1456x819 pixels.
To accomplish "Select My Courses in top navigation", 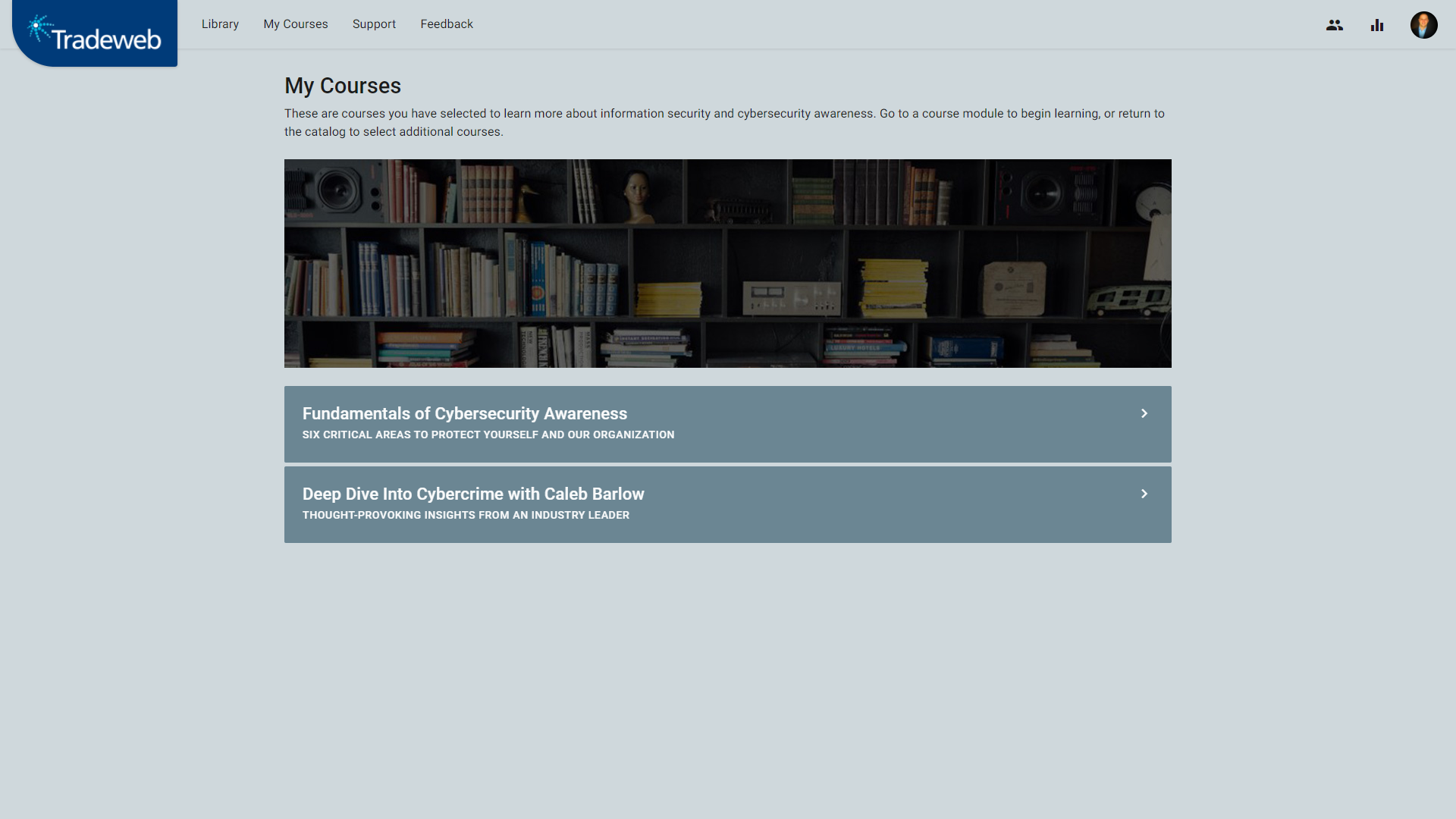I will (296, 24).
